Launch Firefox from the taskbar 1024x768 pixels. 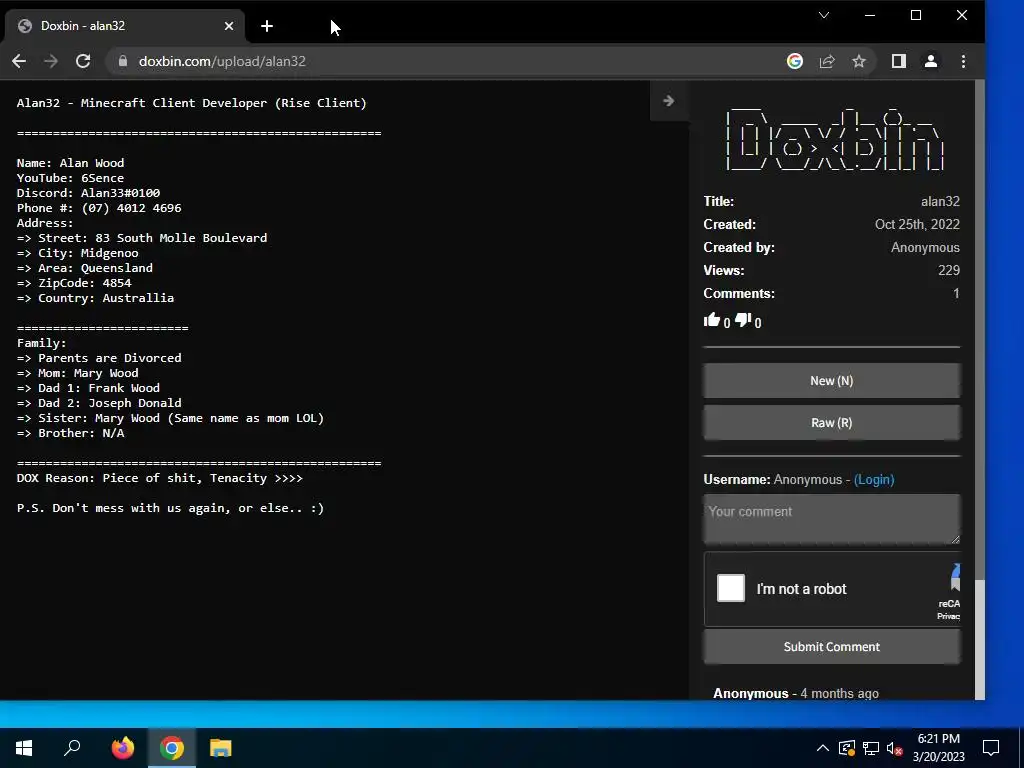point(122,748)
